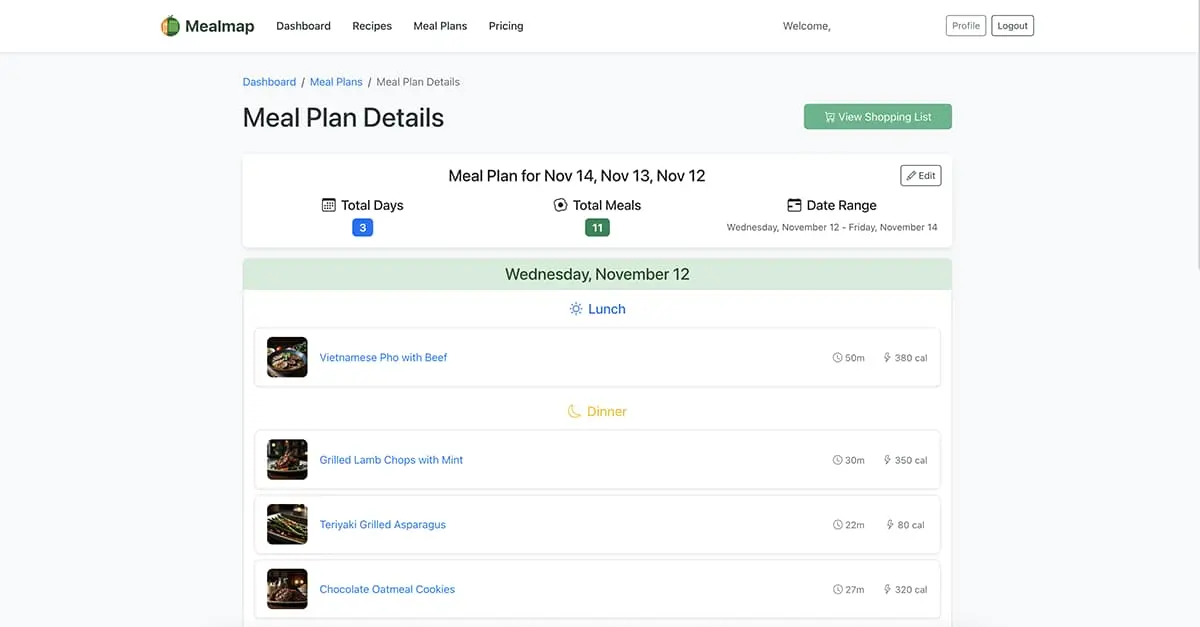Follow the Dashboard breadcrumb link
The image size is (1200, 627).
click(x=269, y=81)
